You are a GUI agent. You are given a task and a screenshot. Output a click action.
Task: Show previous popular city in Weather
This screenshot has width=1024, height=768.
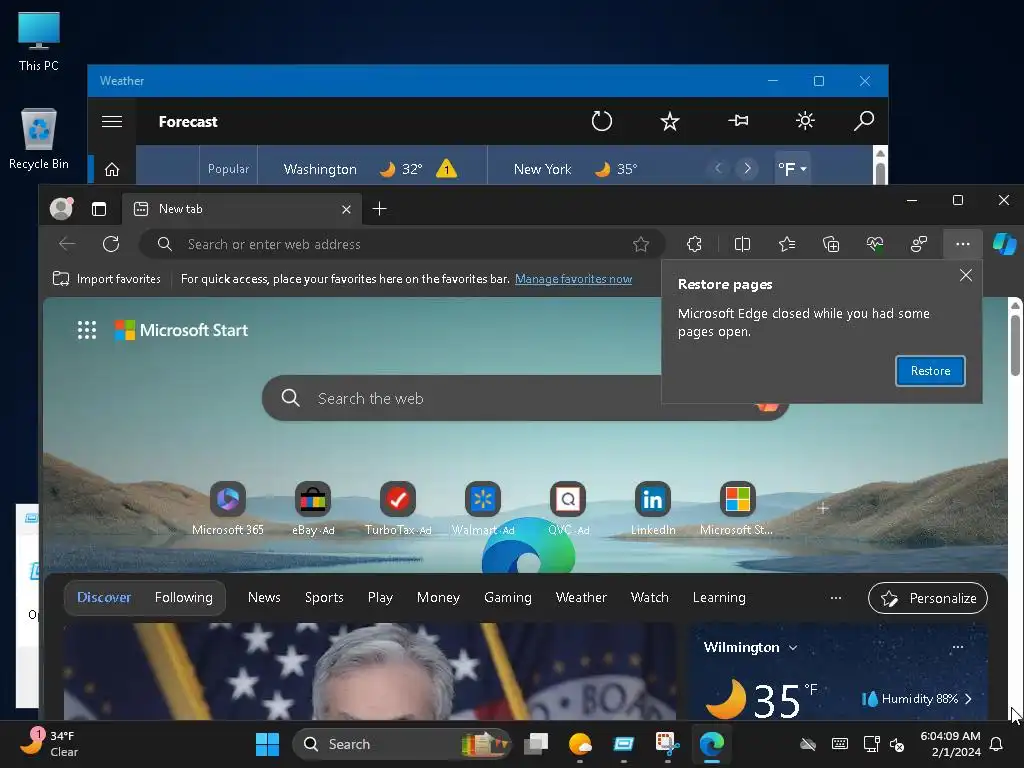click(718, 168)
